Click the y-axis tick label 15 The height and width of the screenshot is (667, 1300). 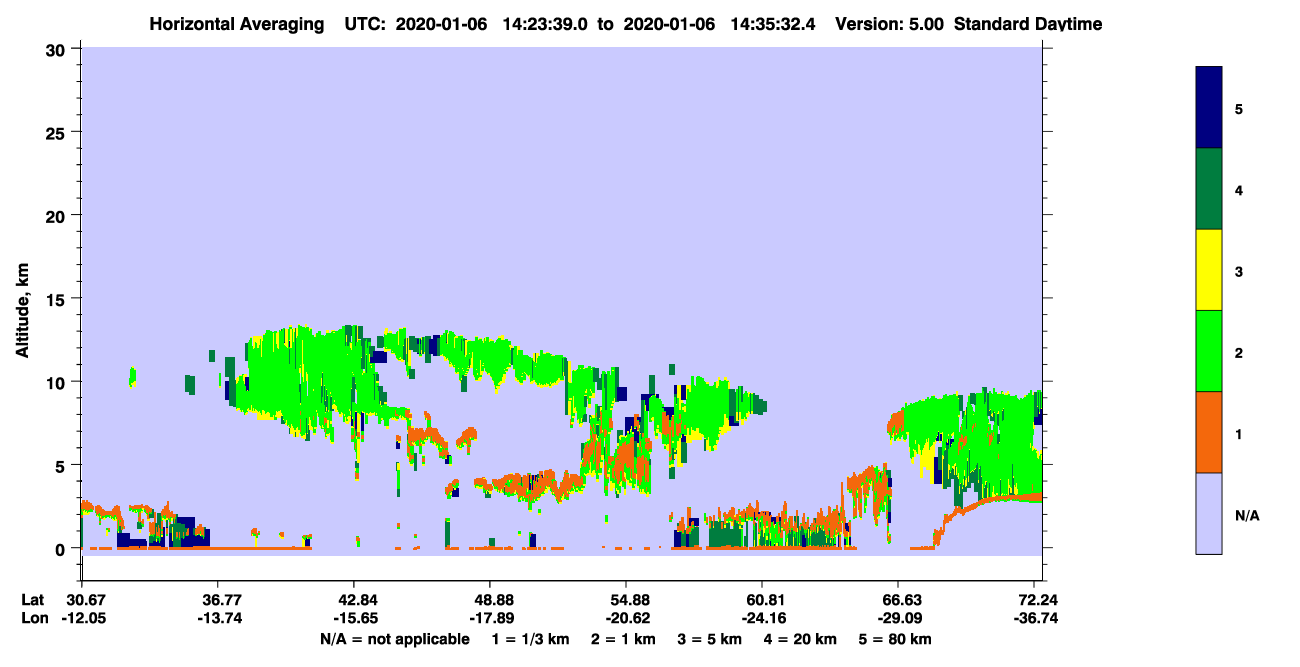click(58, 299)
